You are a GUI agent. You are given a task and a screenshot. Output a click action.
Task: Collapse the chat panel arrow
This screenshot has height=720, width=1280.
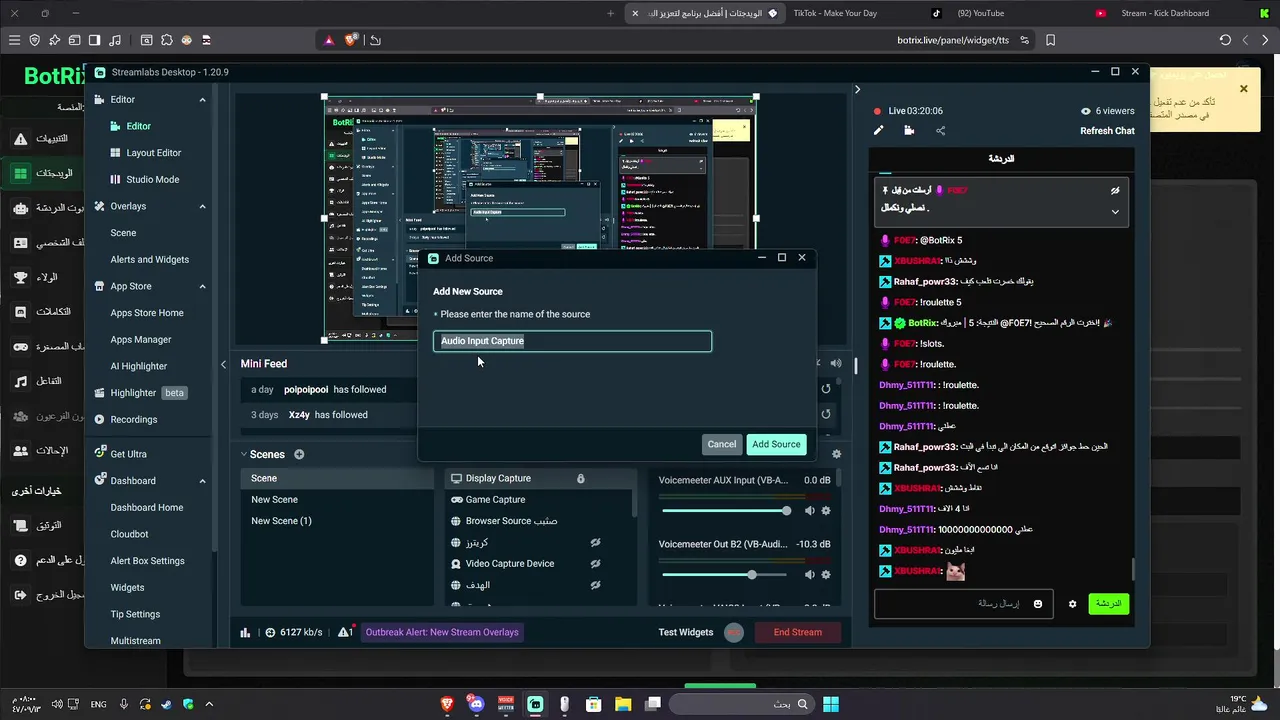click(857, 90)
